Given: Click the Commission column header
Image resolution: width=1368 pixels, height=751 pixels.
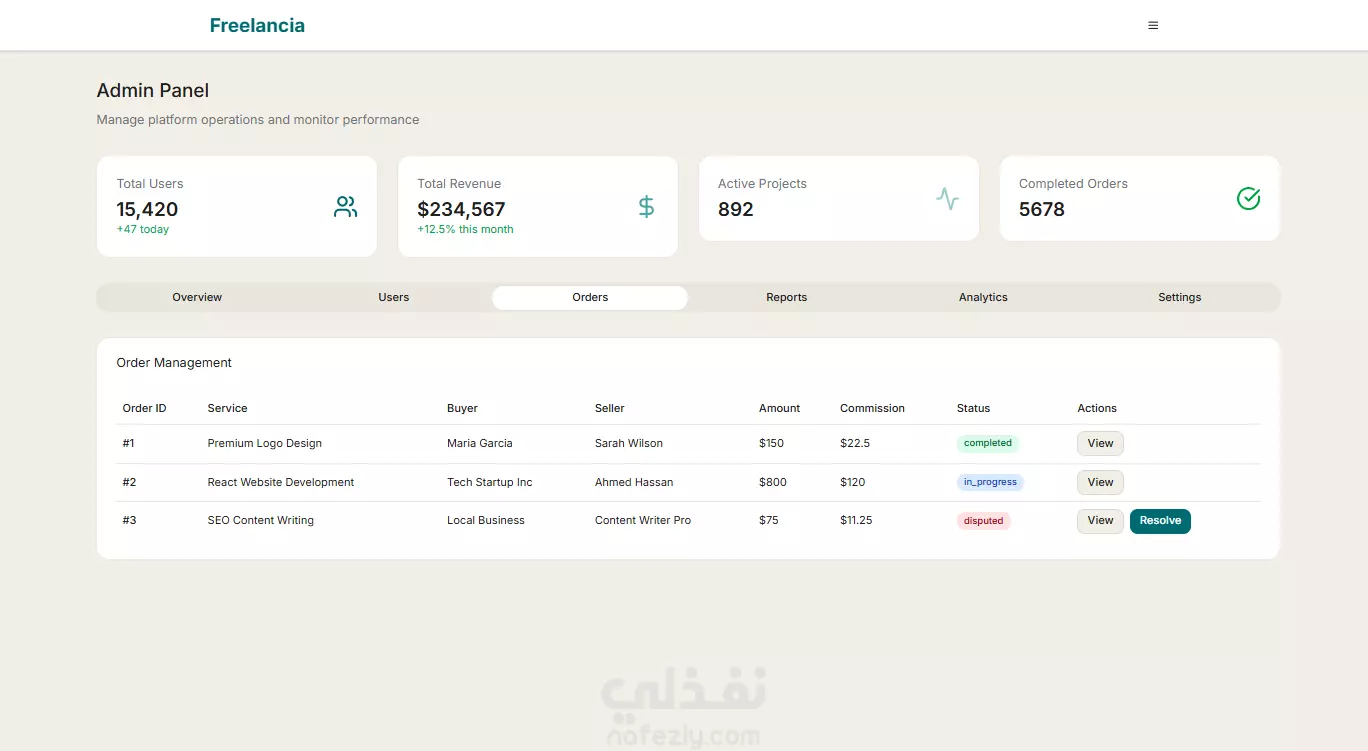Looking at the screenshot, I should (872, 408).
